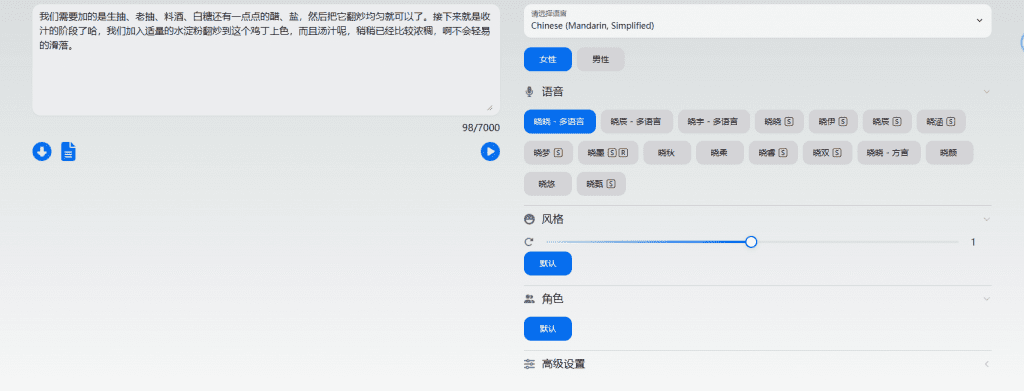Click the sliders icon beside 高级设置
The image size is (1024, 391).
tap(529, 364)
